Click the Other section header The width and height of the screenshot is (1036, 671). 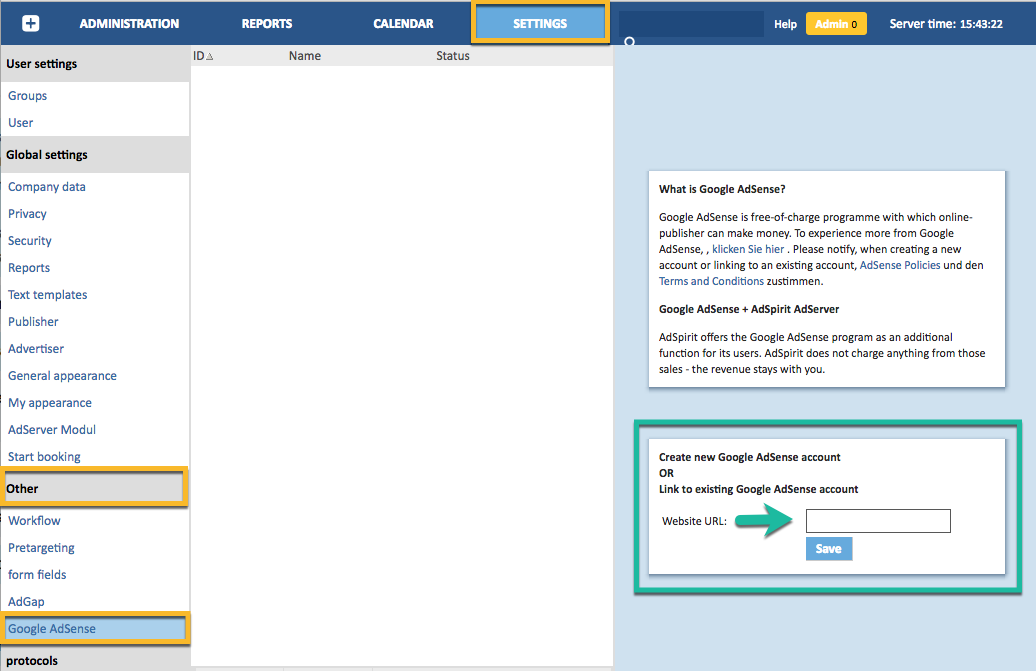[x=94, y=489]
